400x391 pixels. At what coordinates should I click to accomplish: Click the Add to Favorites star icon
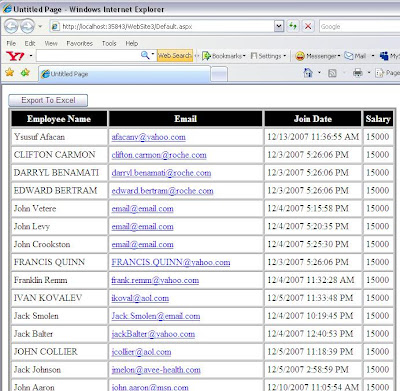[25, 72]
